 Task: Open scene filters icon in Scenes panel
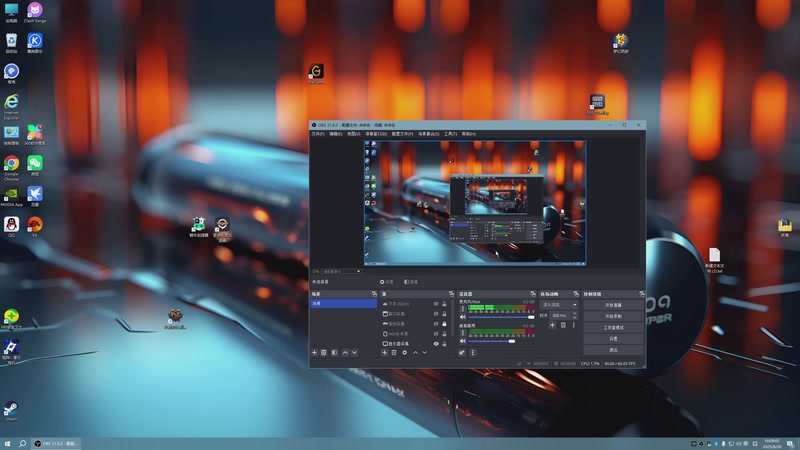[x=335, y=353]
